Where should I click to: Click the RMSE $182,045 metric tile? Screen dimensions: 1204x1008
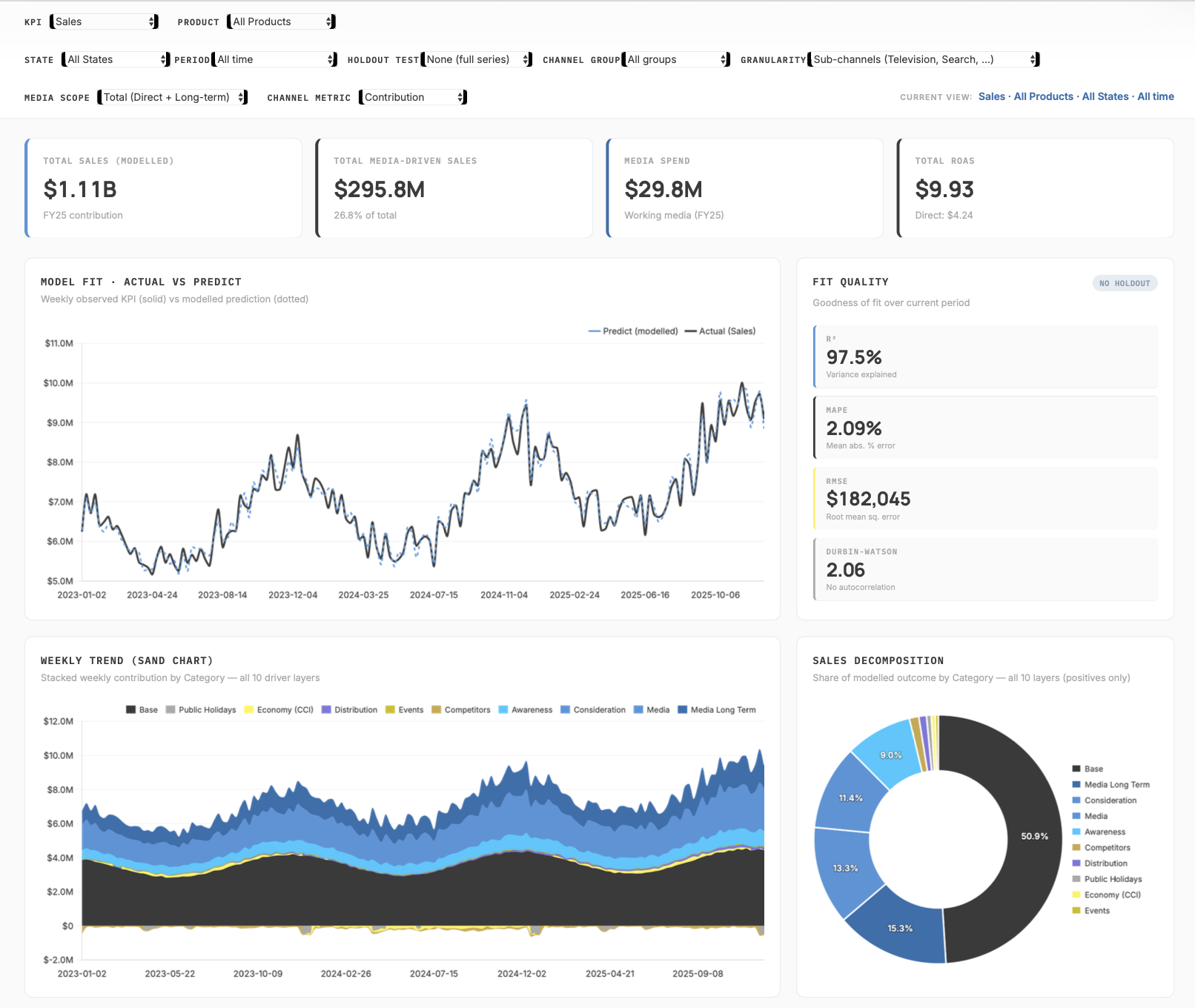click(x=985, y=498)
